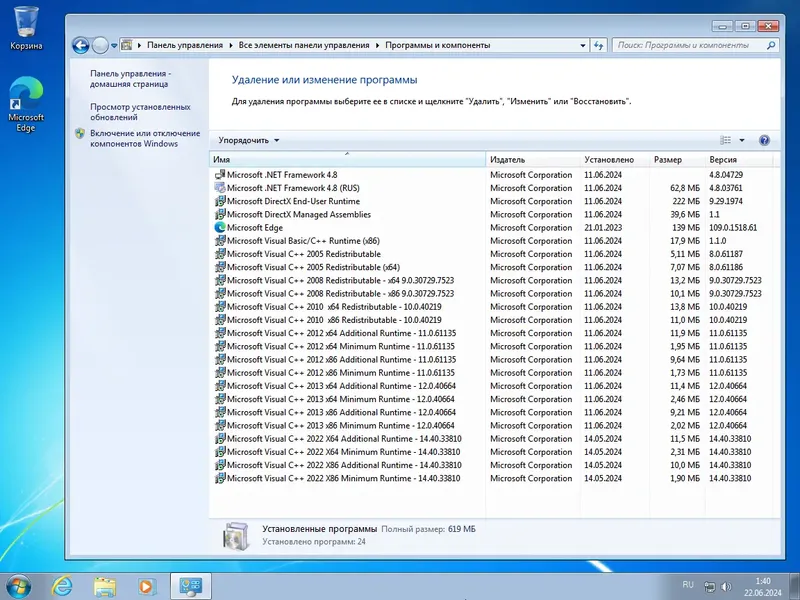
Task: Sort list by 'Установлено' column header
Action: click(x=615, y=160)
